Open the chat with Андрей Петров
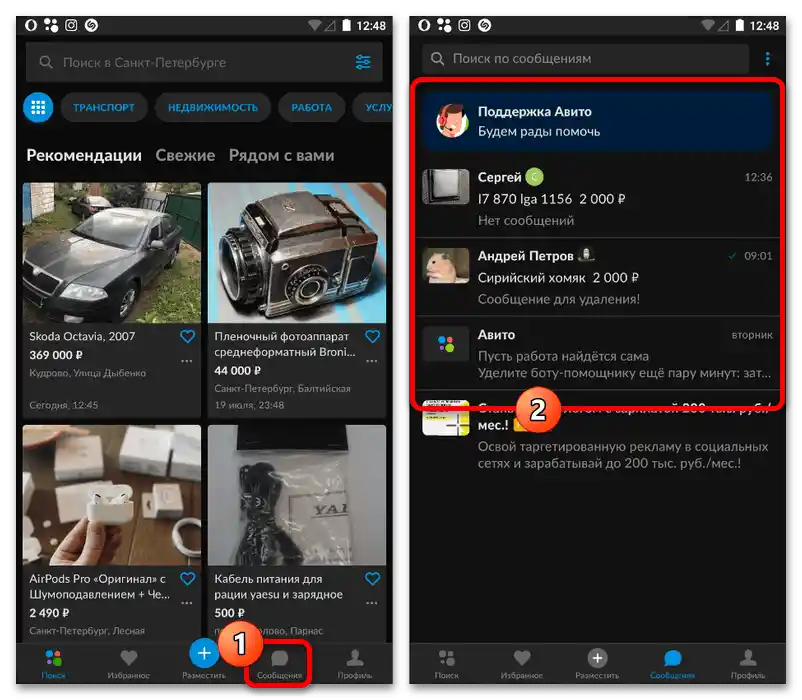This screenshot has height=700, width=802. pyautogui.click(x=597, y=277)
